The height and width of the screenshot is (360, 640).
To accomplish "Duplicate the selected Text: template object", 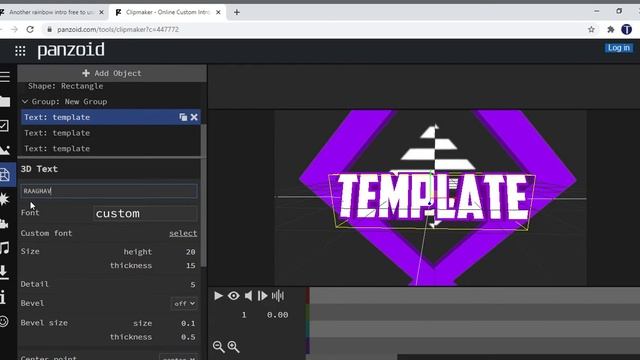I will point(183,117).
